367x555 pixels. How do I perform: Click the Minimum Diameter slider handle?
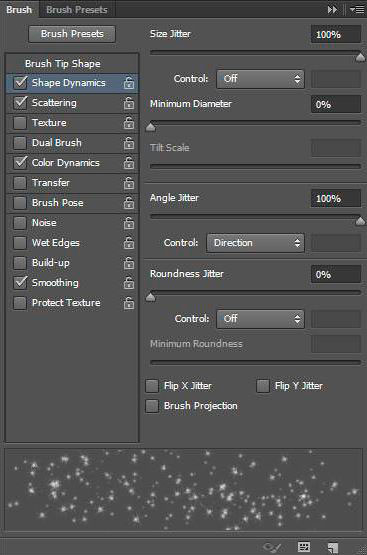151,126
